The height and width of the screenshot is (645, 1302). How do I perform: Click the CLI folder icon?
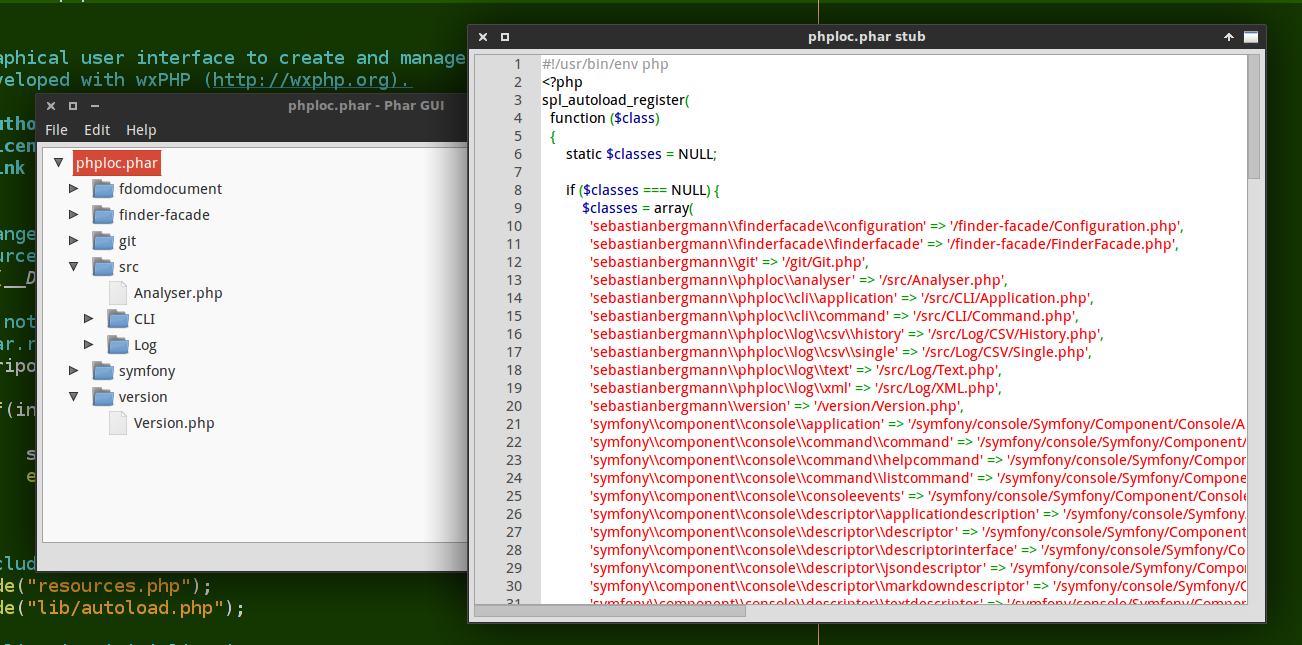[x=117, y=318]
